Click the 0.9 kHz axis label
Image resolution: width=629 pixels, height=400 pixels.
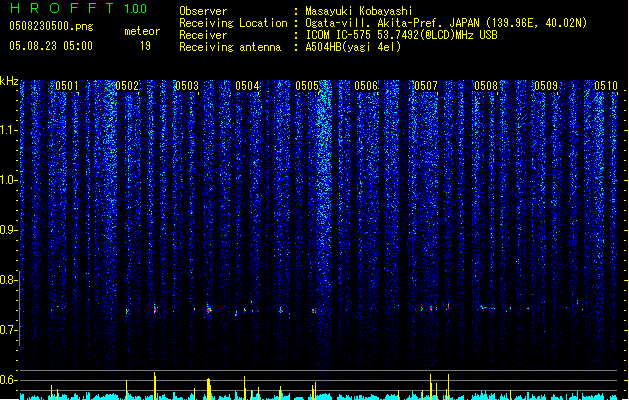(8, 230)
